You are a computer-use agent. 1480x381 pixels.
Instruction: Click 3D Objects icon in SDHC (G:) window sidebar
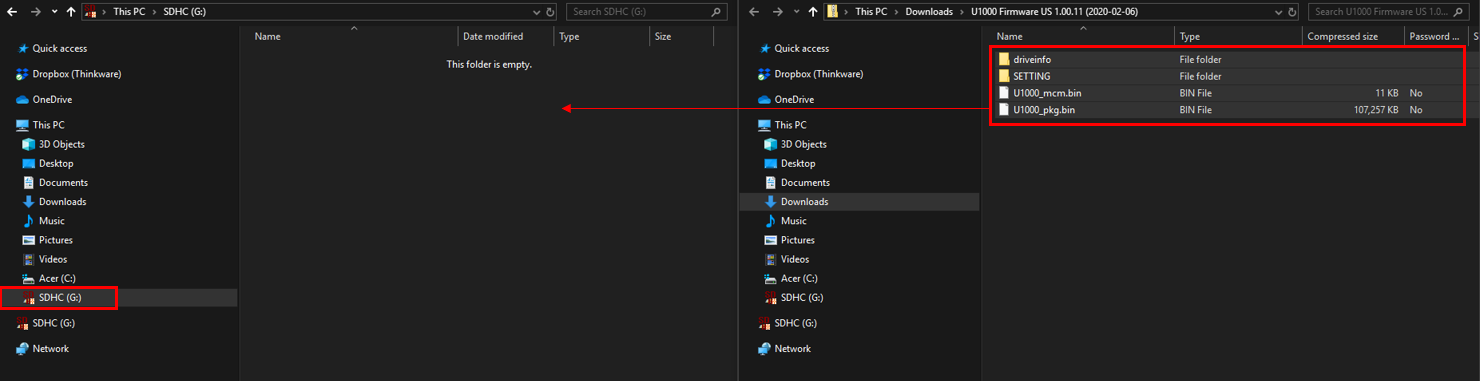coord(29,144)
